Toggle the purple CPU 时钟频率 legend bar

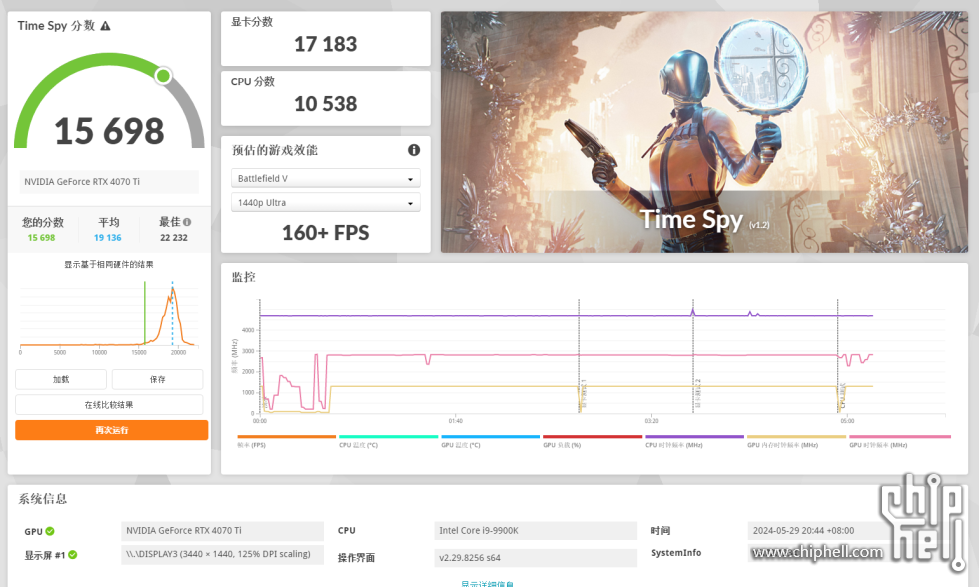694,437
